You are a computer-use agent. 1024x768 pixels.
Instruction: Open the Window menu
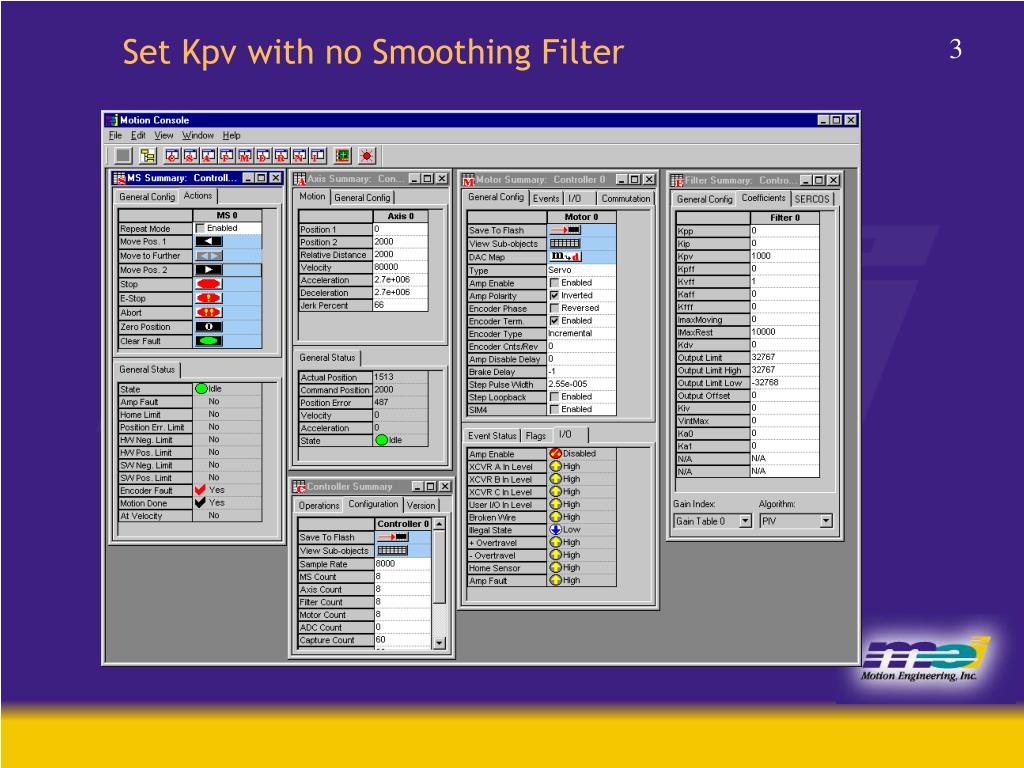point(198,135)
